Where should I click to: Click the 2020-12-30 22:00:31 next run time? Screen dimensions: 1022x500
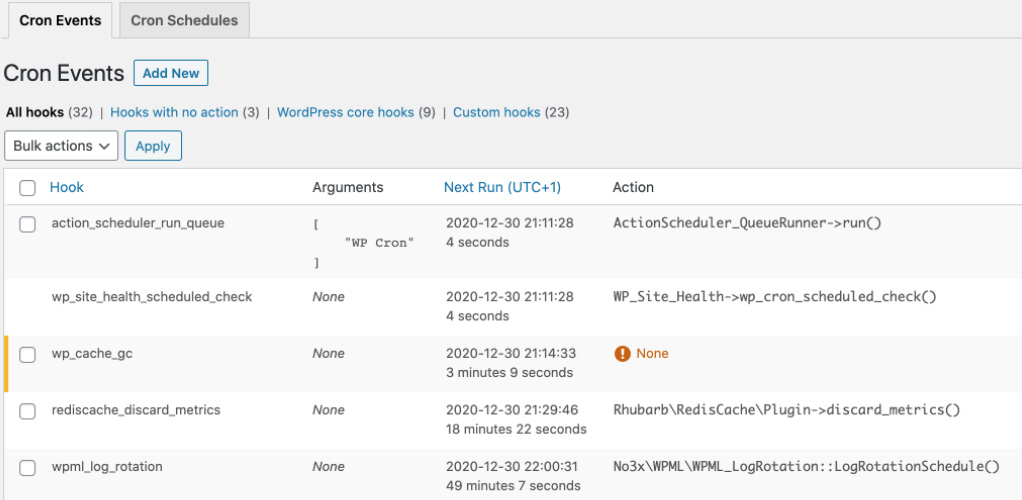pos(512,467)
